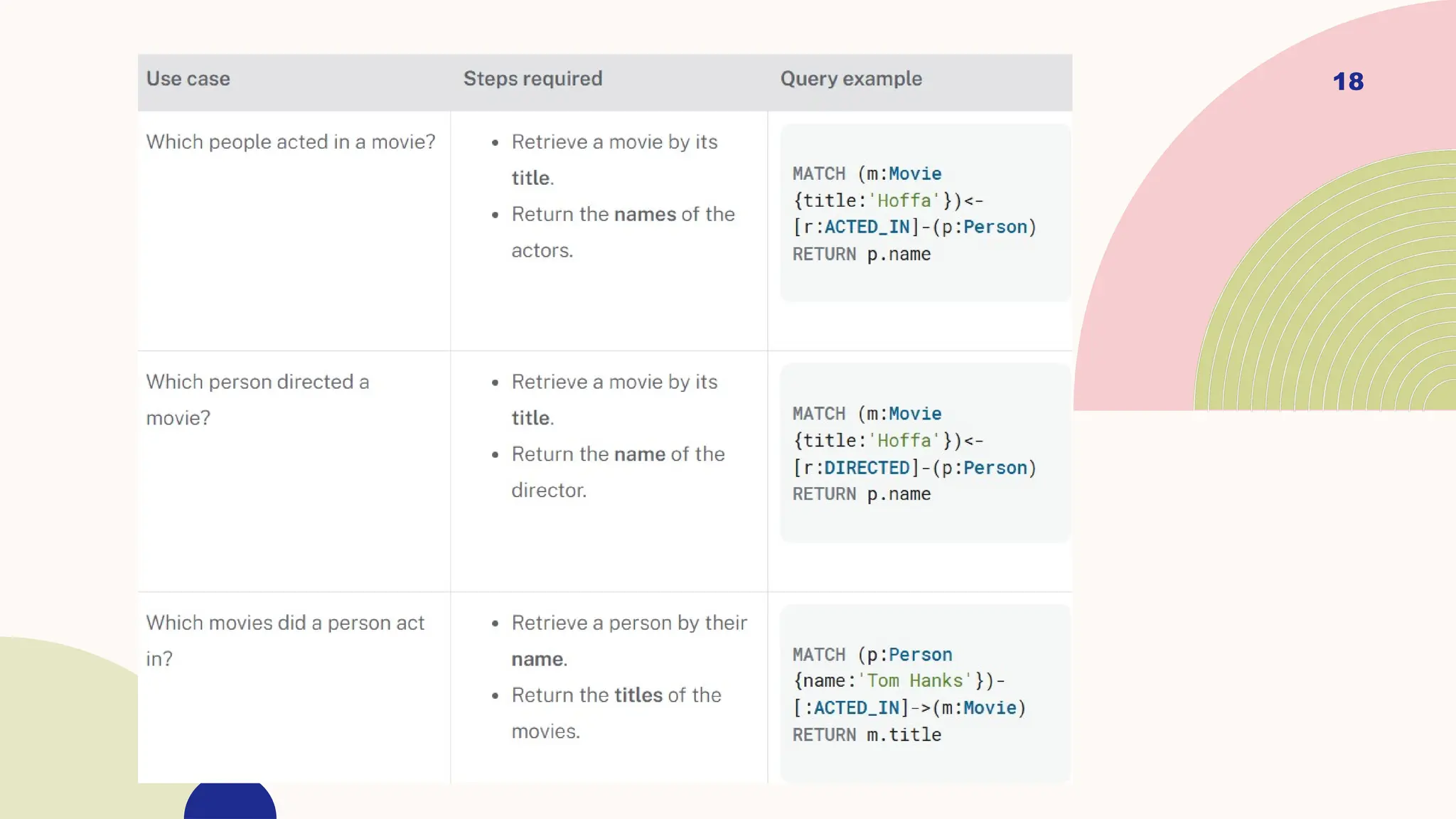
Task: Click the ACTED_IN query code block for 'Hoffa'
Action: [924, 213]
